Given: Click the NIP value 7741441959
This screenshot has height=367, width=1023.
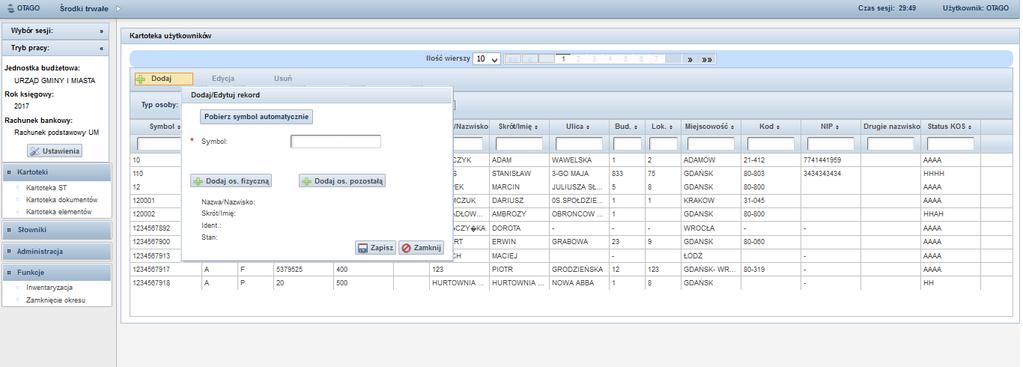Looking at the screenshot, I should 823,159.
